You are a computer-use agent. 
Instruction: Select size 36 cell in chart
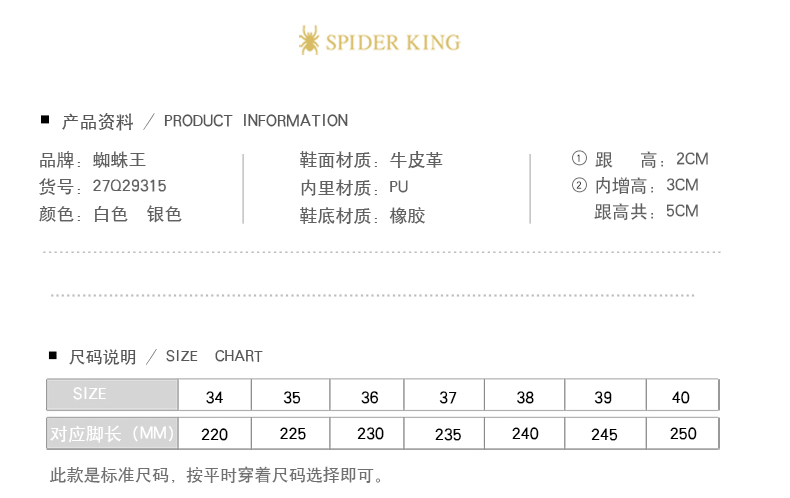click(x=370, y=396)
